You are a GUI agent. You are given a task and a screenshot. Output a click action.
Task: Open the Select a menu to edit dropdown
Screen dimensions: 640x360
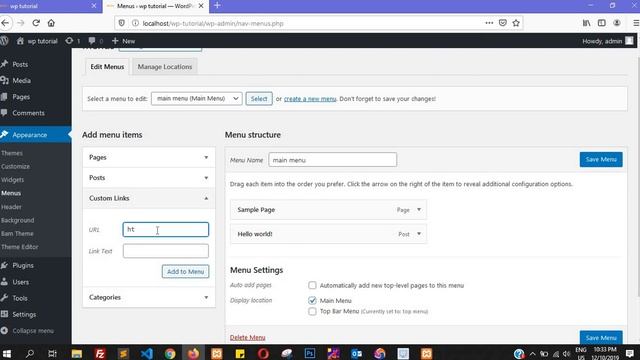click(x=197, y=98)
